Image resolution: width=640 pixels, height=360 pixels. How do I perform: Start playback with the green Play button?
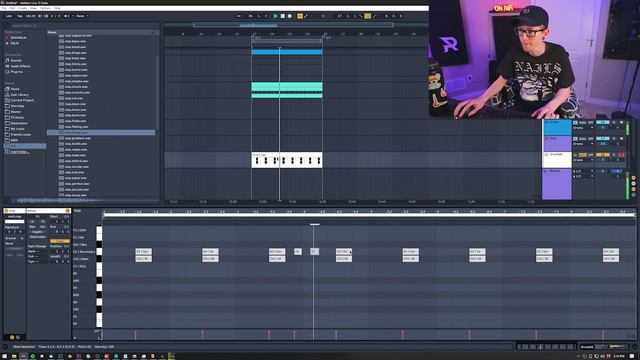pyautogui.click(x=276, y=16)
